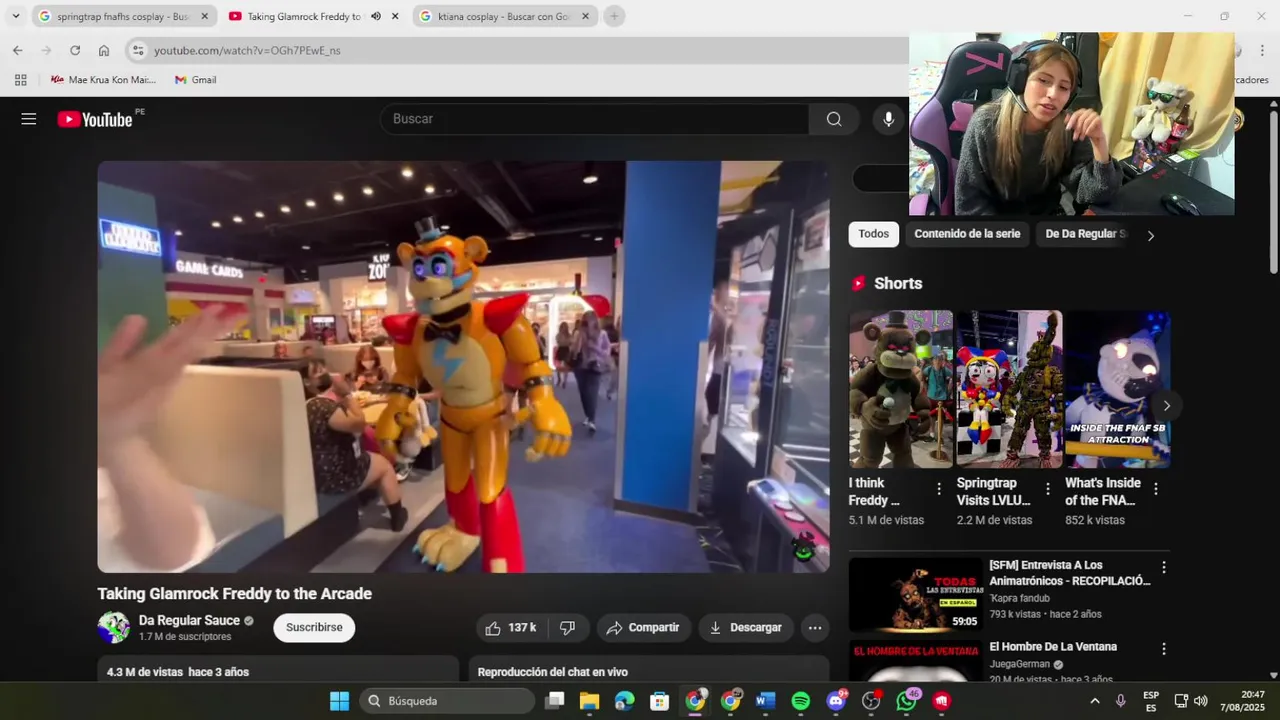Close the ktiana cosplay tab
This screenshot has width=1280, height=720.
click(x=585, y=16)
